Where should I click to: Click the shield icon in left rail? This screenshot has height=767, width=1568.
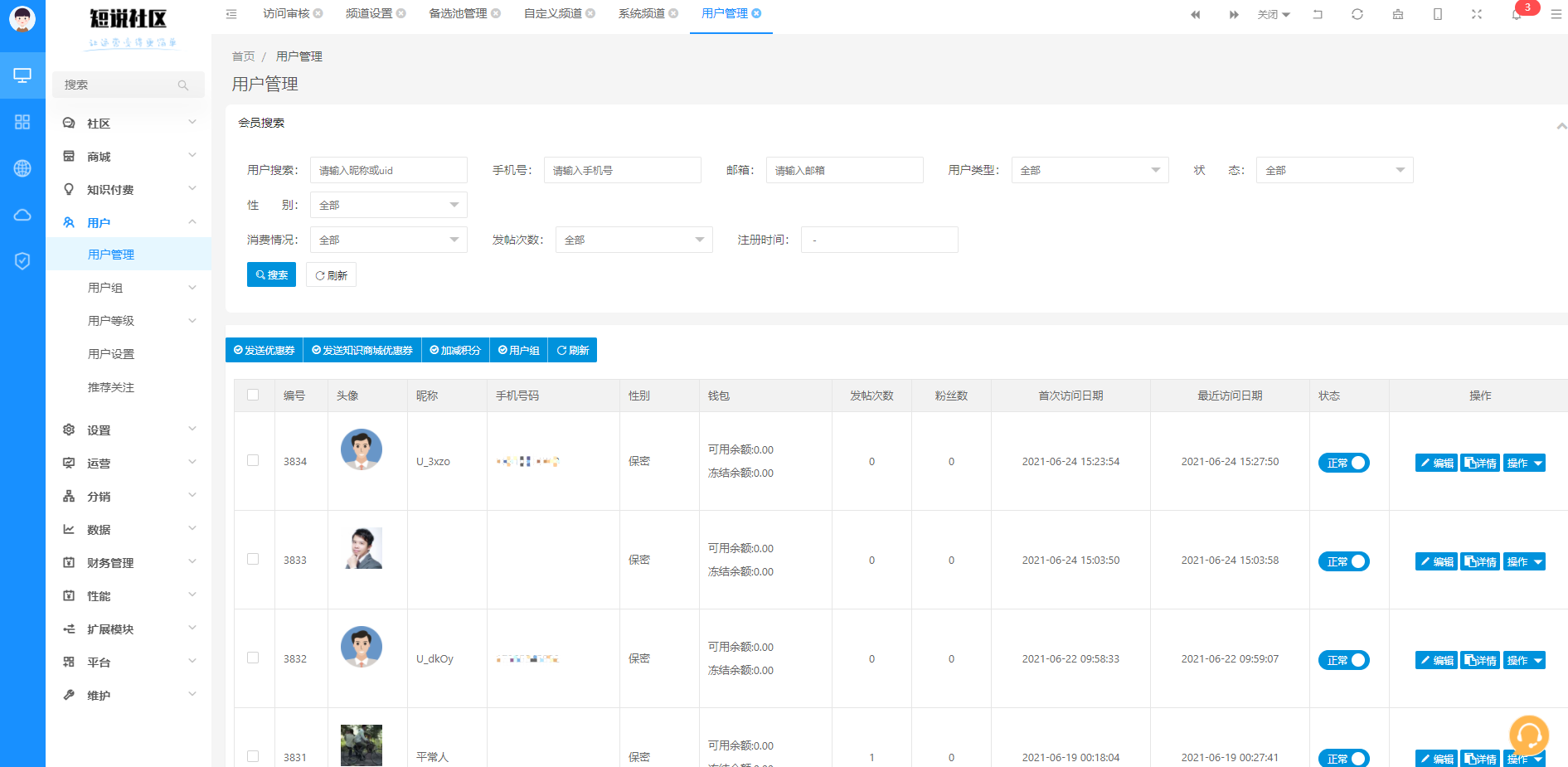coord(22,261)
